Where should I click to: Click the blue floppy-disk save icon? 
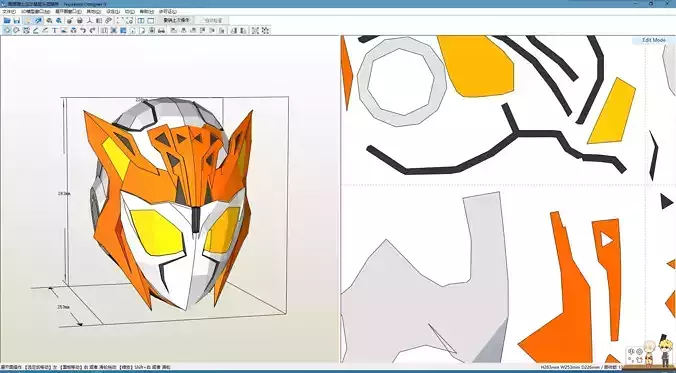(x=17, y=20)
